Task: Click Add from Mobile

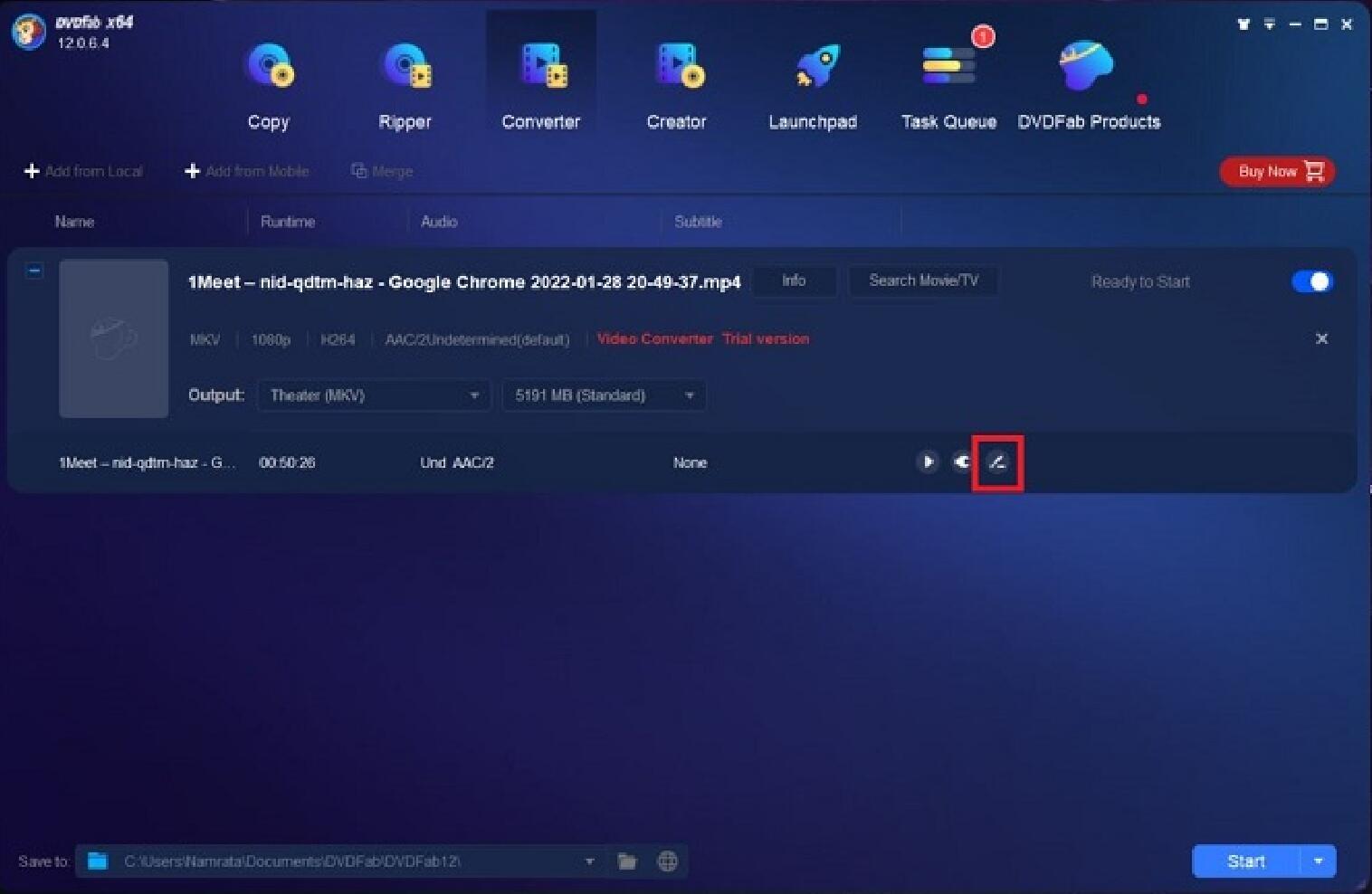Action: coord(247,171)
